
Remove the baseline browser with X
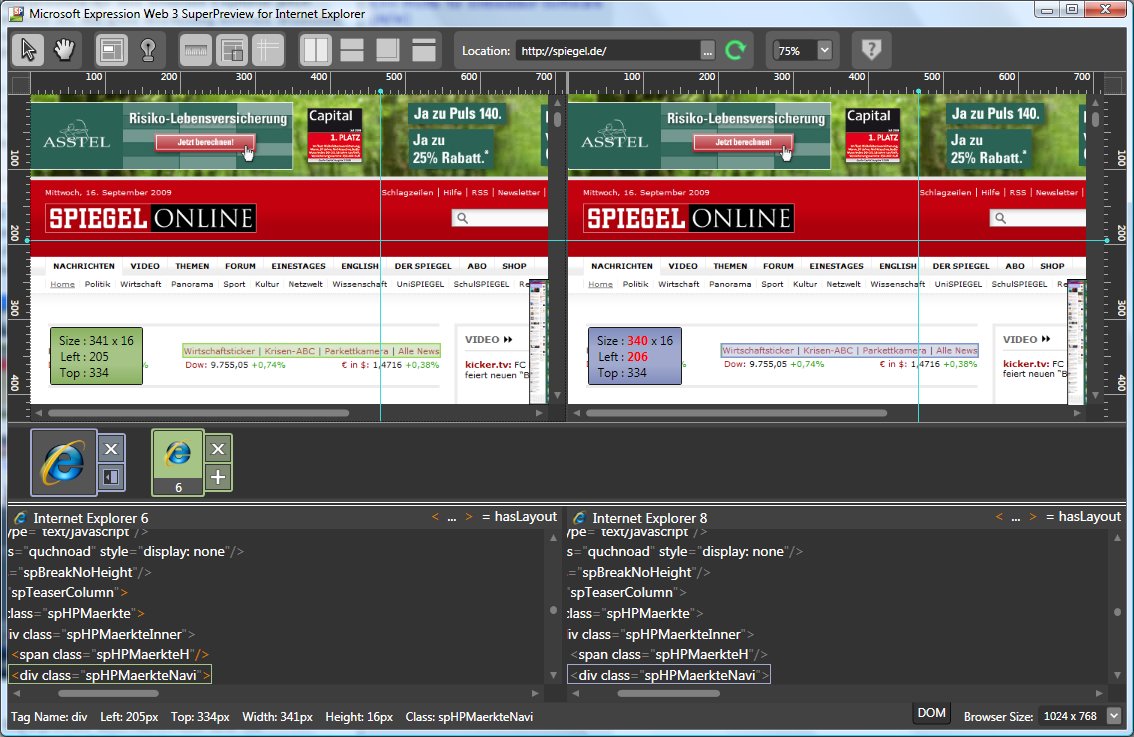pyautogui.click(x=111, y=449)
